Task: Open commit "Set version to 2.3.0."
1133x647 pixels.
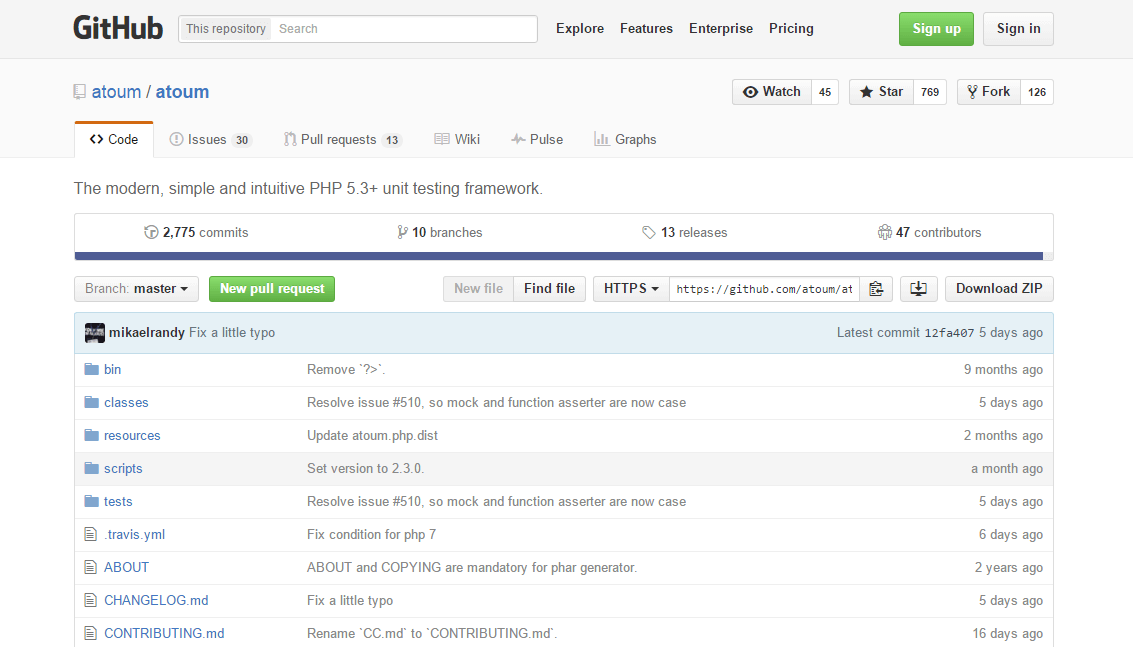Action: click(366, 468)
